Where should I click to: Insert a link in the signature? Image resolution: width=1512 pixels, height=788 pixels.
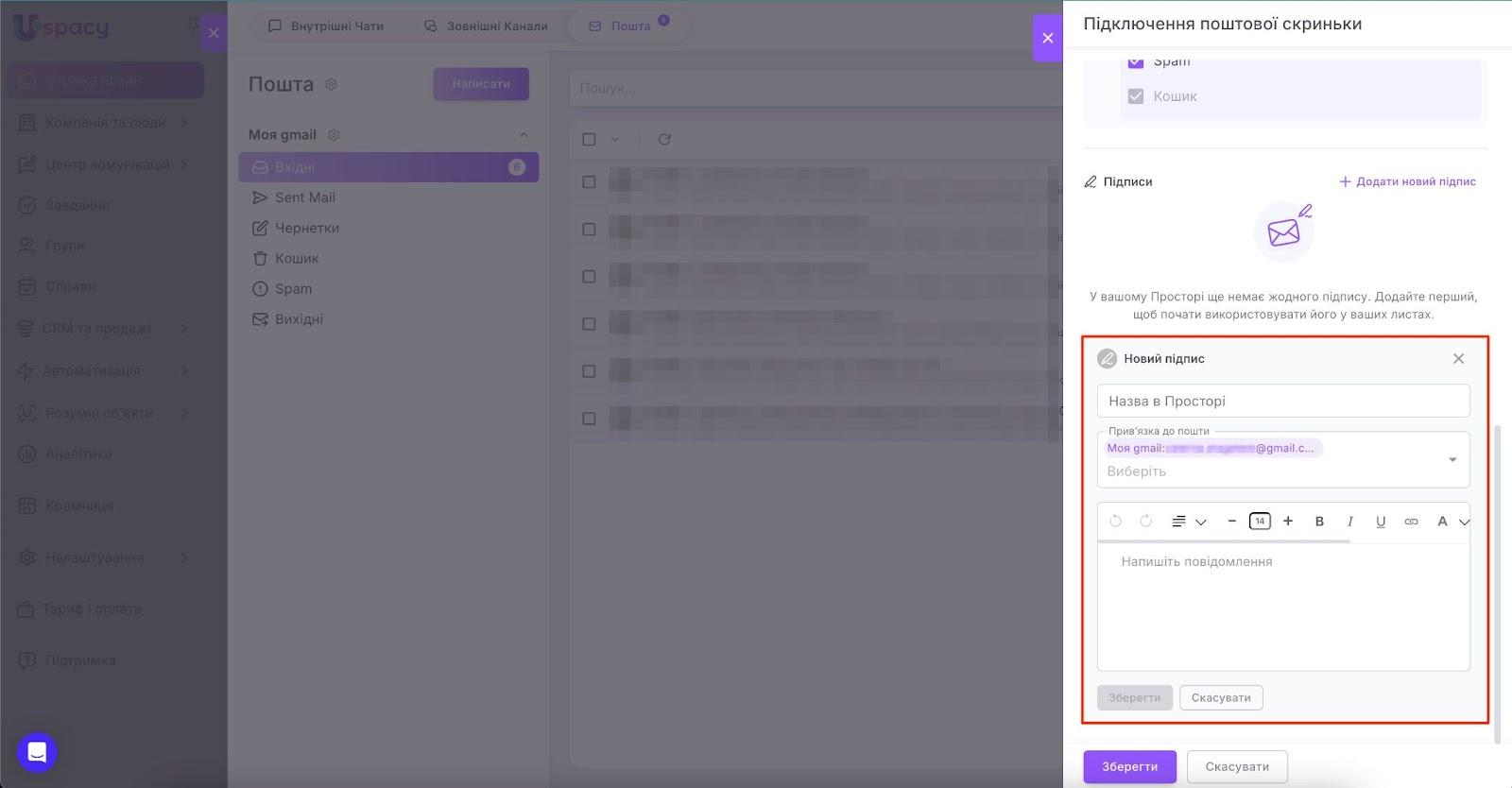point(1411,522)
